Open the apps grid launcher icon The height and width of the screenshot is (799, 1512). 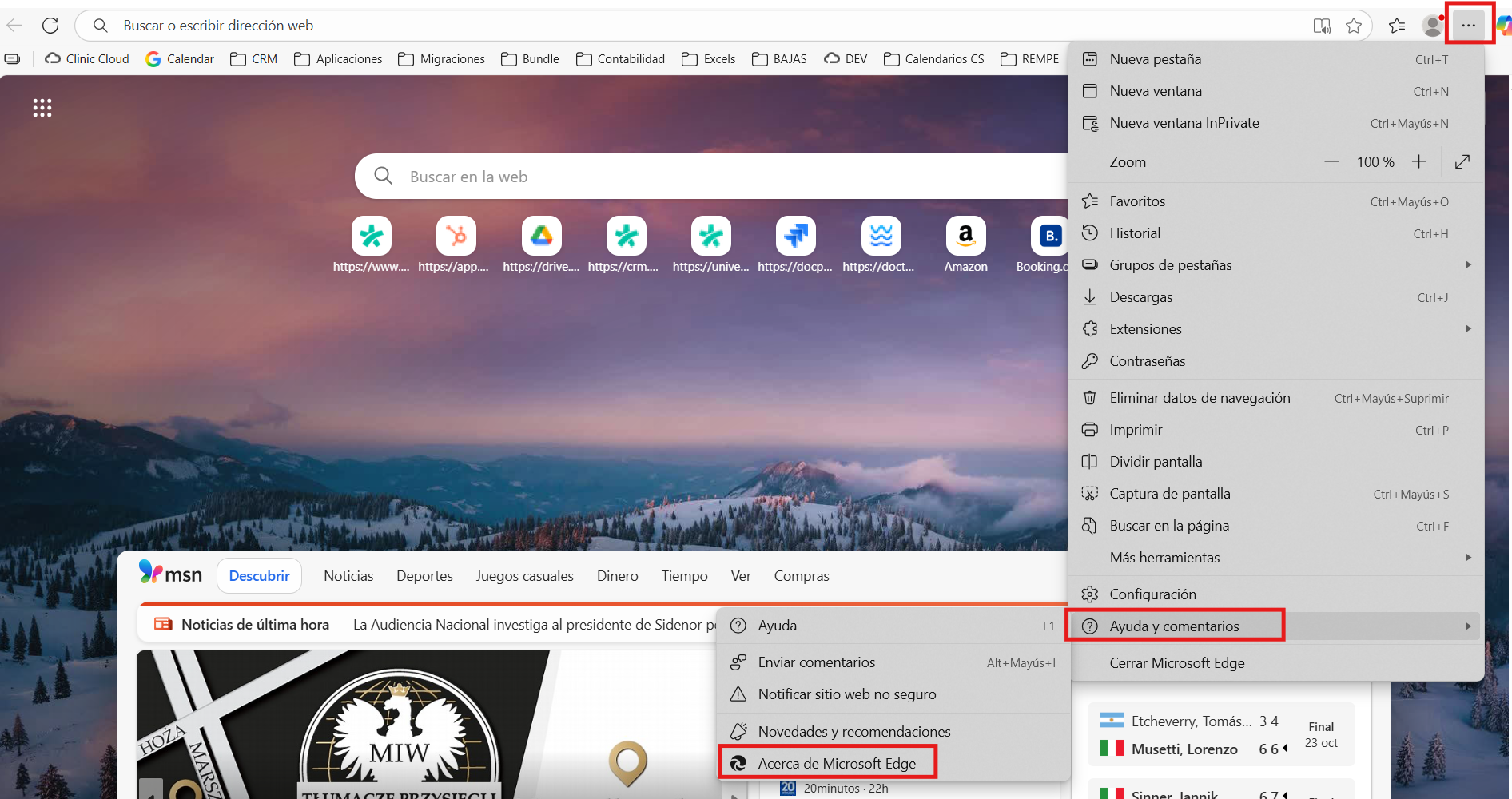42,108
